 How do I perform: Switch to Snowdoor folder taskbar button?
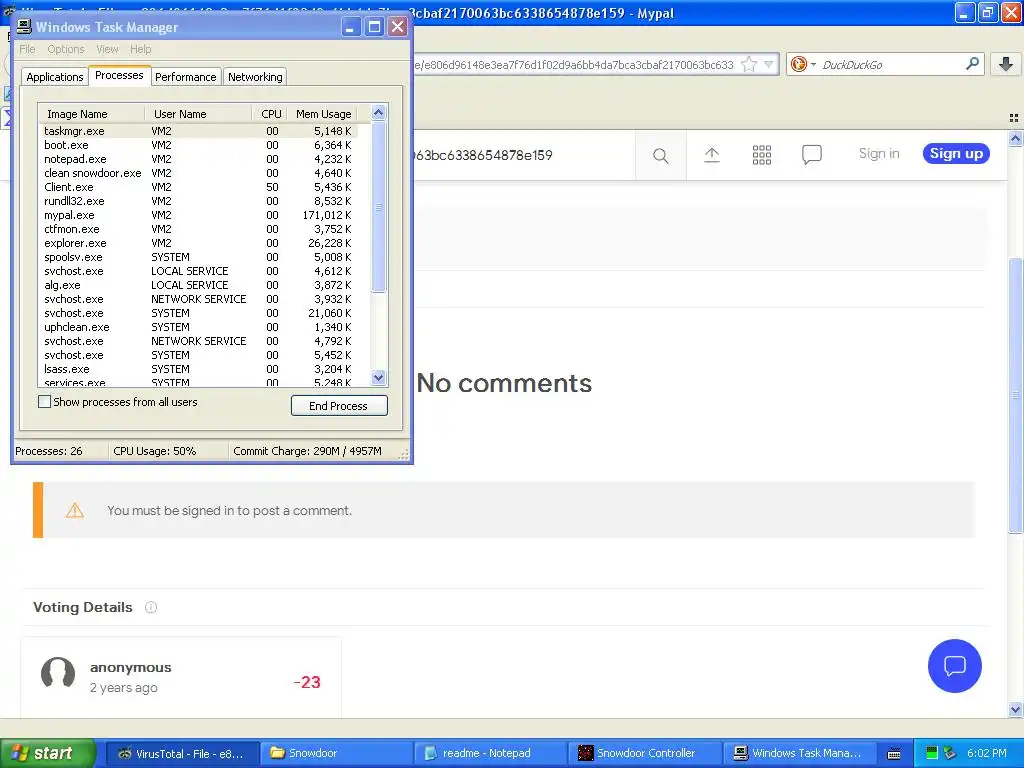[x=336, y=753]
